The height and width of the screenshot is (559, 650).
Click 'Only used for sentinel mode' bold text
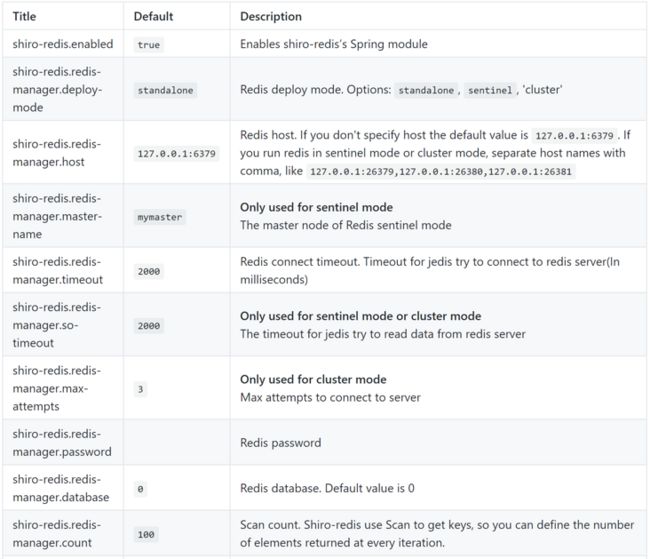click(x=316, y=207)
